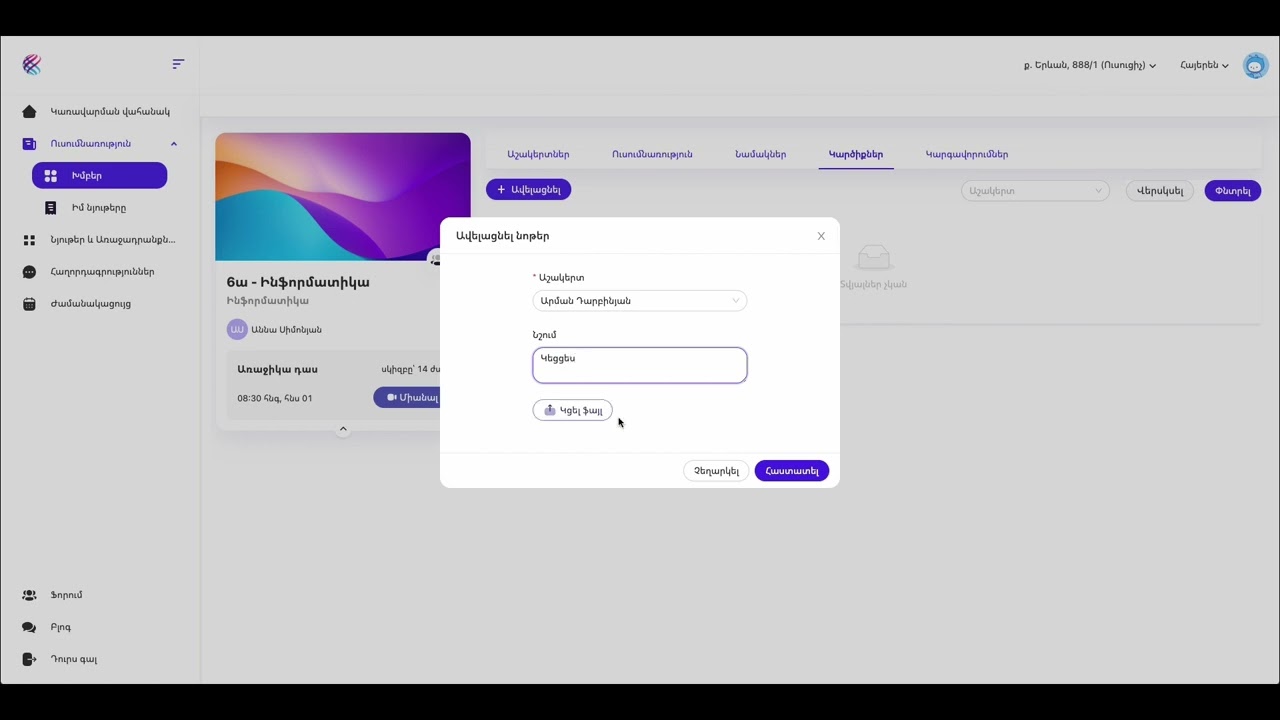Image resolution: width=1280 pixels, height=720 pixels.
Task: Close the Ավելացնել նոթեր dialog
Action: coord(821,236)
